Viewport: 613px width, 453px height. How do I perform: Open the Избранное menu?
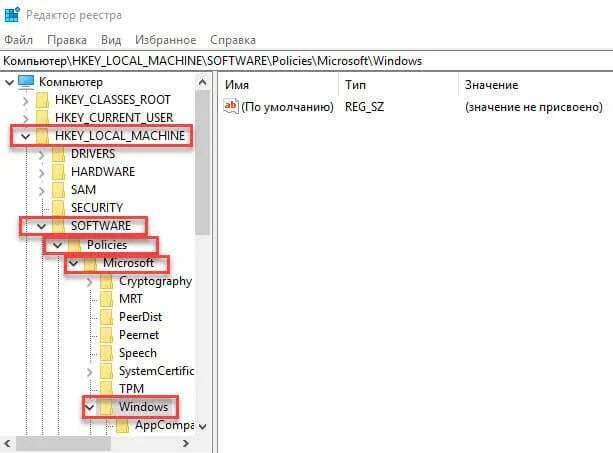(166, 40)
